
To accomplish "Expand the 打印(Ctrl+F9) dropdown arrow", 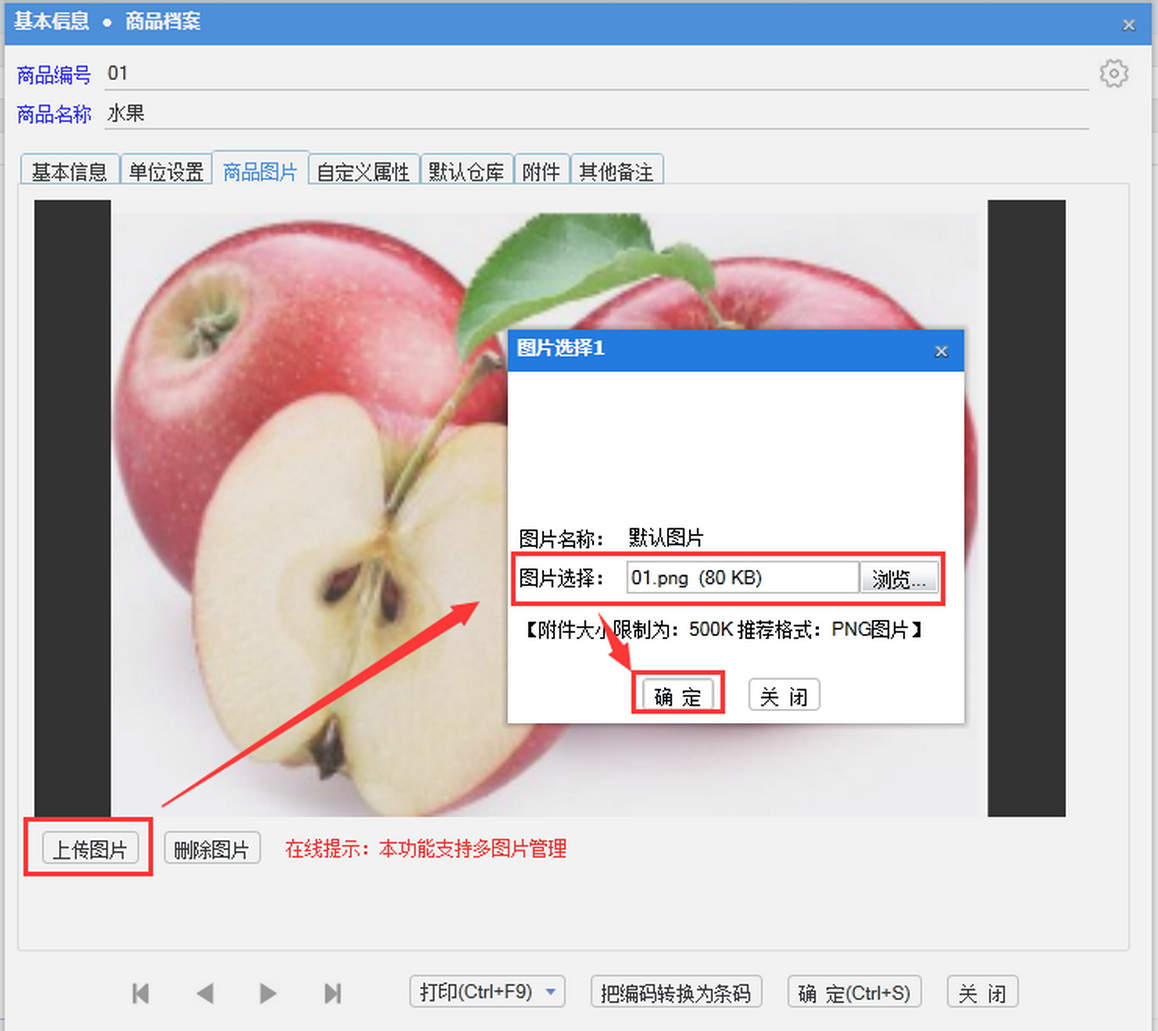I will click(550, 993).
